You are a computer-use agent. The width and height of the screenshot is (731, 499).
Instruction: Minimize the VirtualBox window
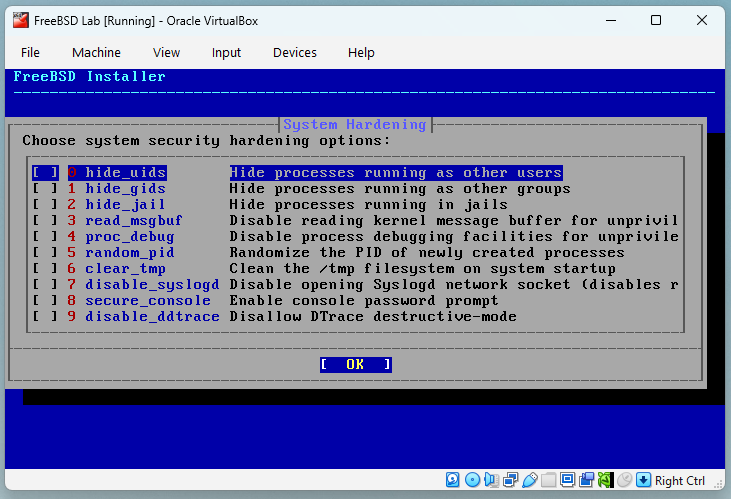(611, 21)
